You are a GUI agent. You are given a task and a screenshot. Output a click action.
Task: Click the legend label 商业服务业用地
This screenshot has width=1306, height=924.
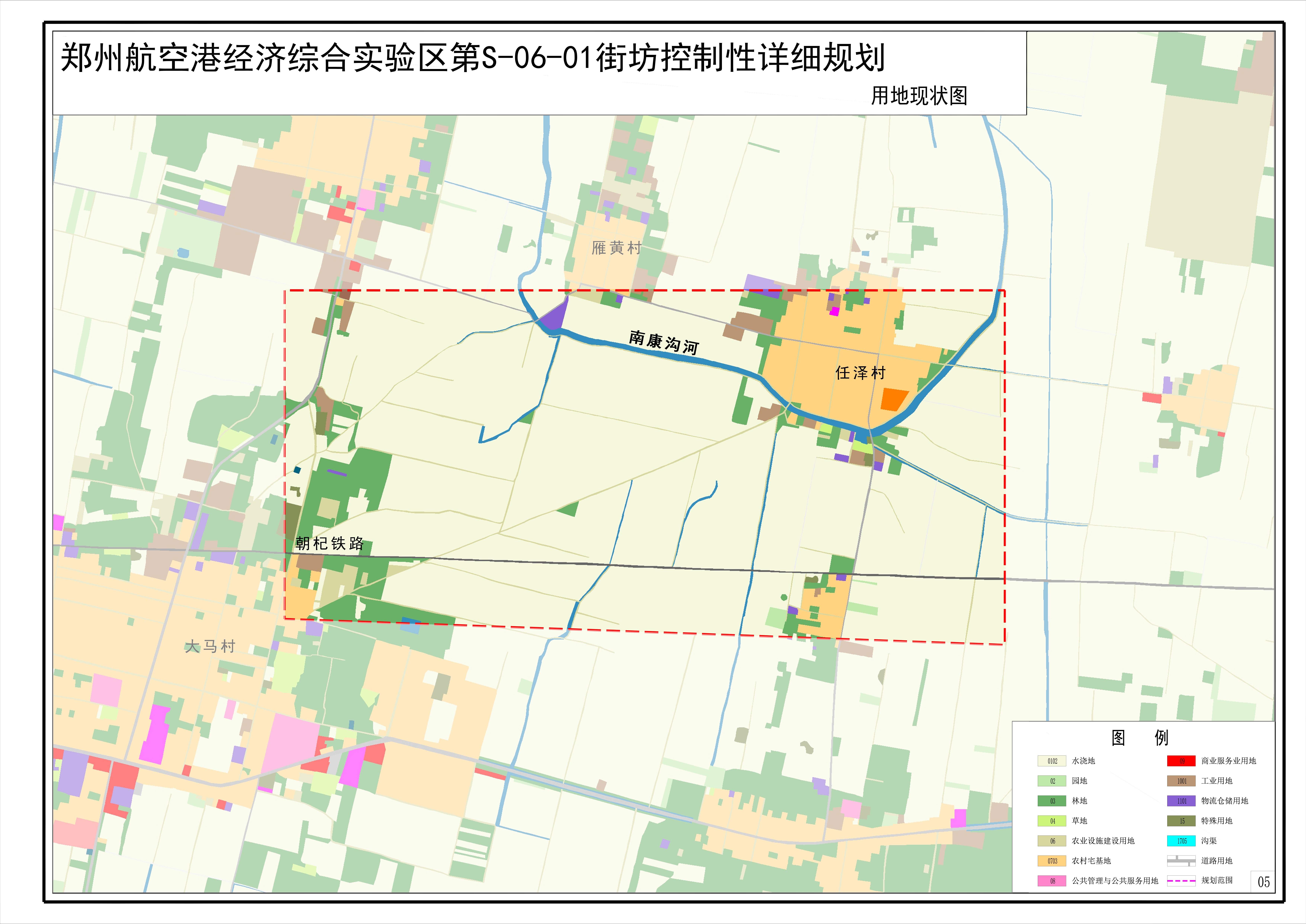click(x=1229, y=761)
